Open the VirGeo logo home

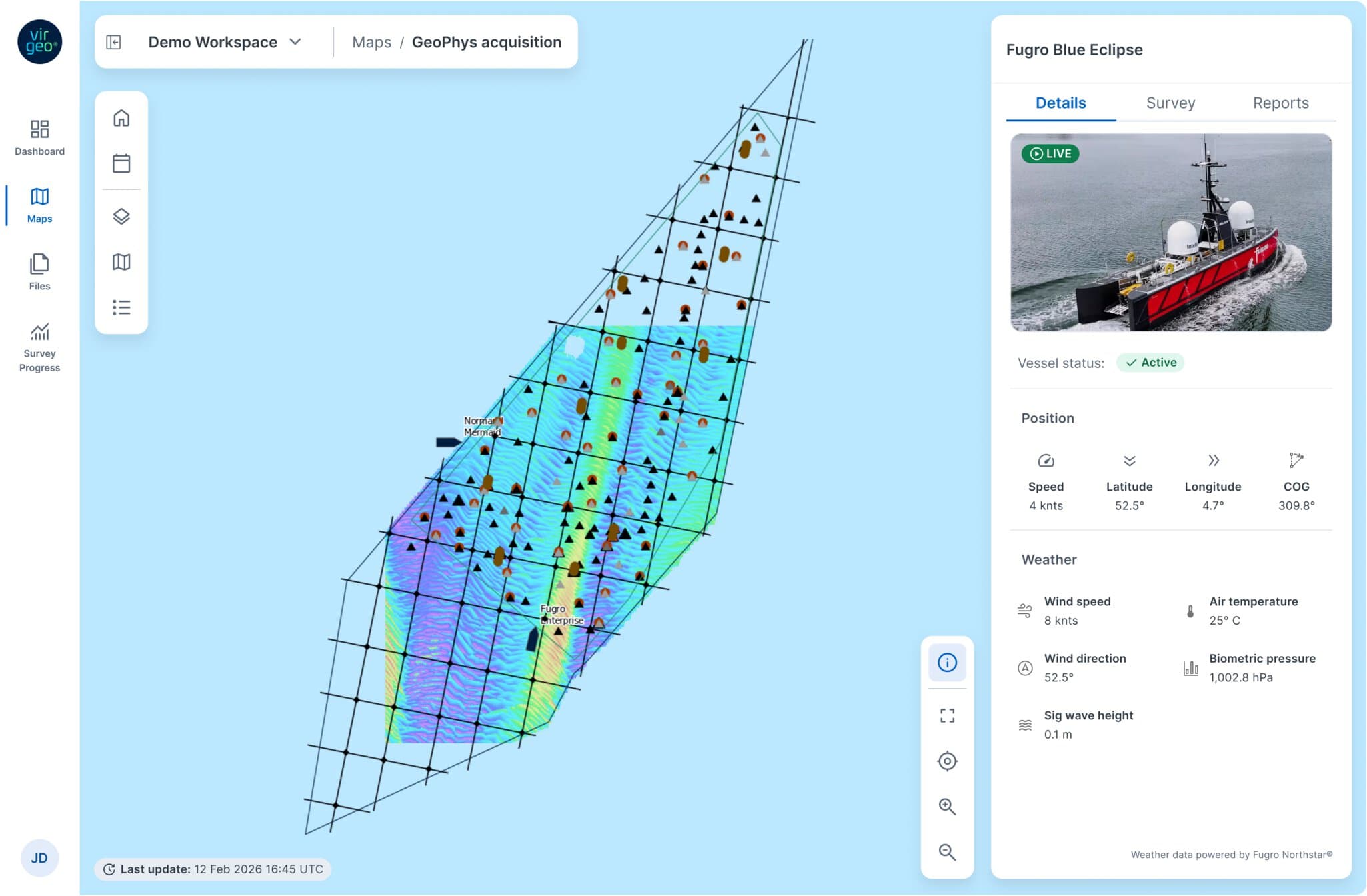click(39, 41)
